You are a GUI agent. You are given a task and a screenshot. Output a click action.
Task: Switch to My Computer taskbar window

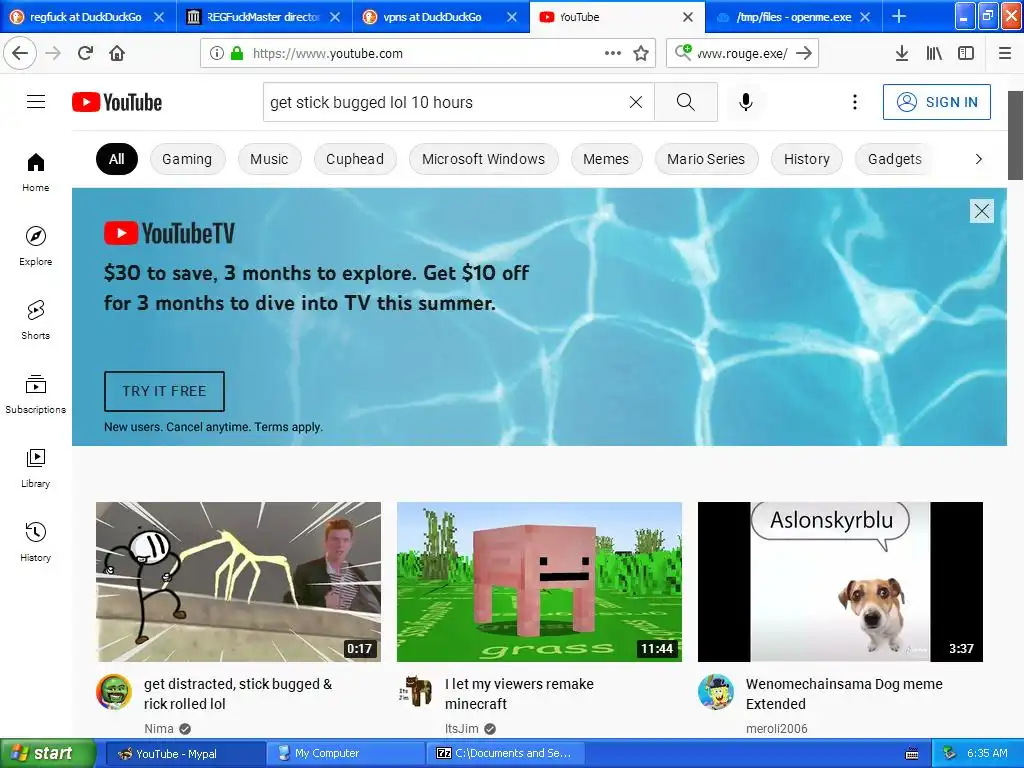tap(345, 753)
